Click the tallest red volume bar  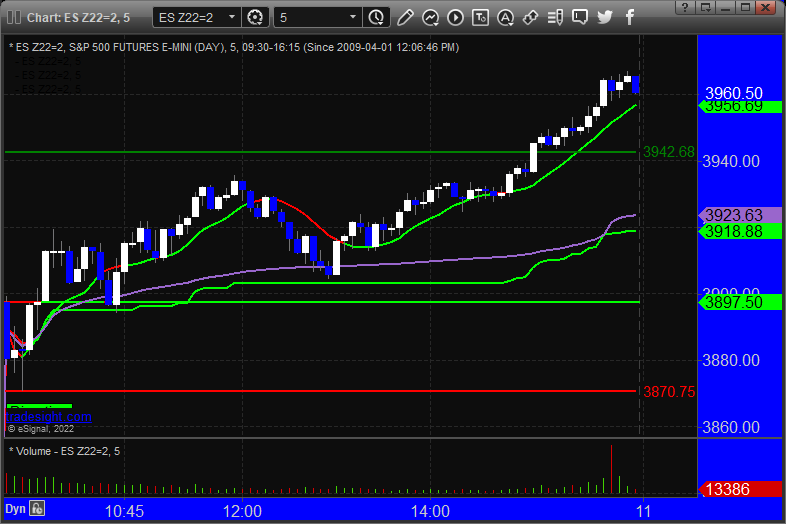pos(611,469)
